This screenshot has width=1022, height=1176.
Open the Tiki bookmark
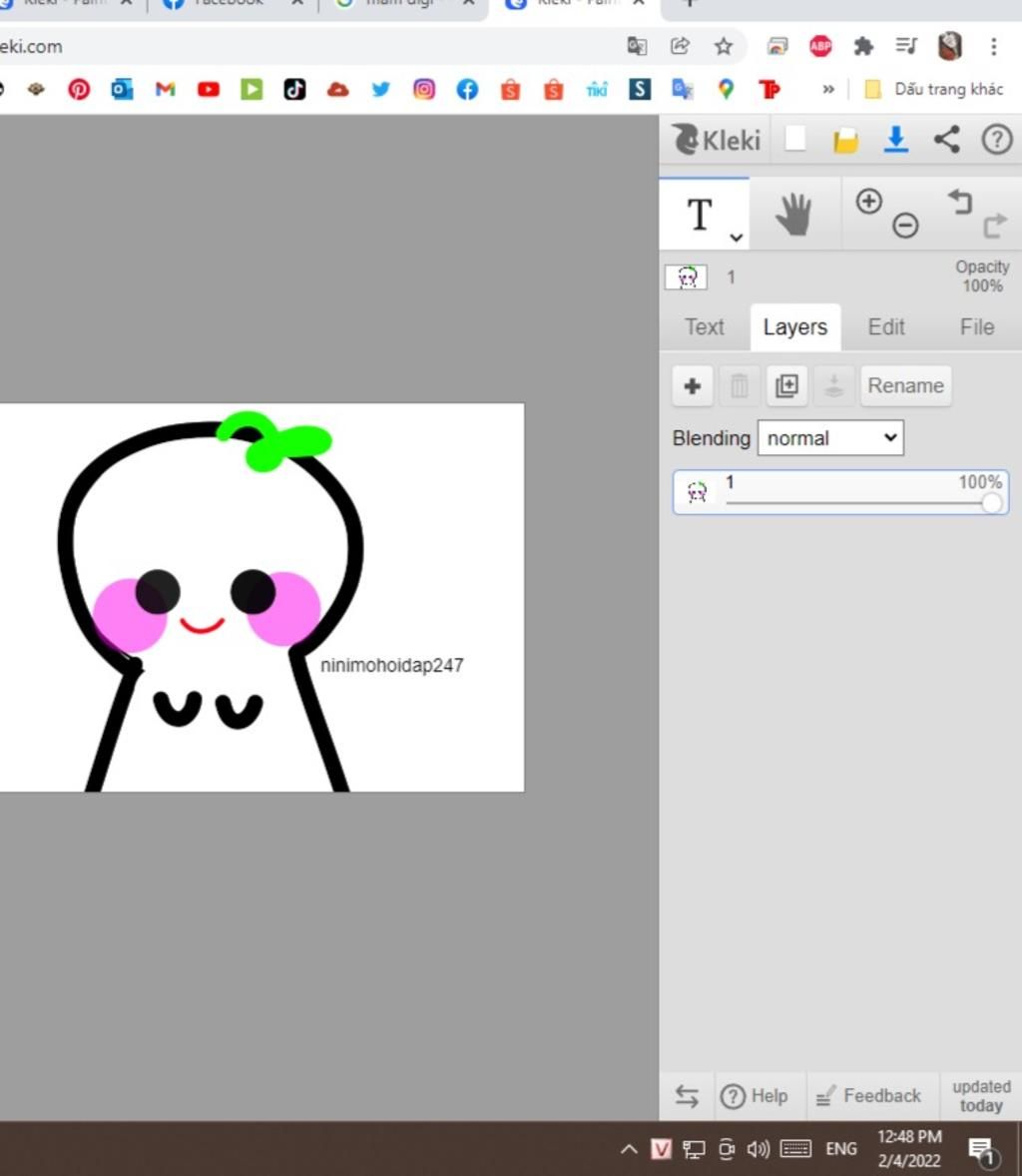pyautogui.click(x=597, y=90)
